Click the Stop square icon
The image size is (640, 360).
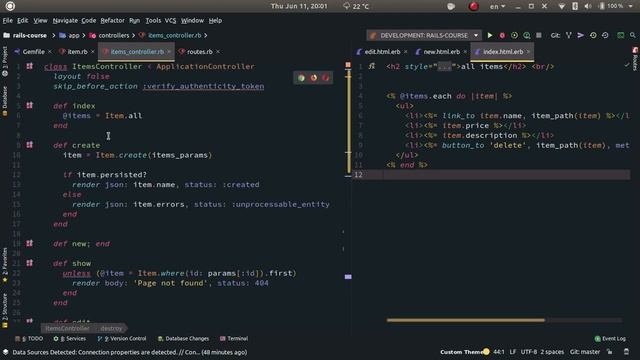pos(539,36)
